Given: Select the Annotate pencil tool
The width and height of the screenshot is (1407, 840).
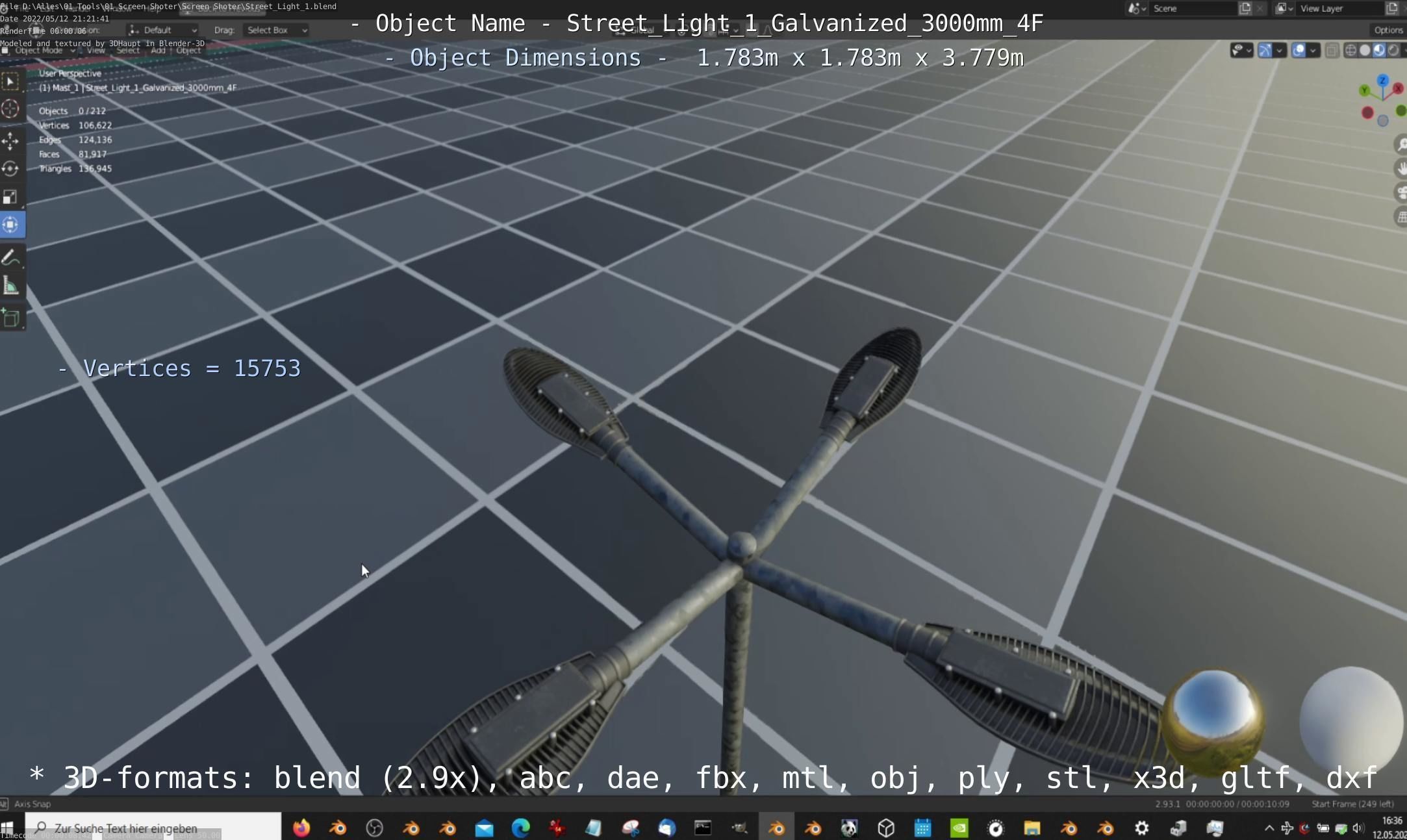Looking at the screenshot, I should pos(10,258).
